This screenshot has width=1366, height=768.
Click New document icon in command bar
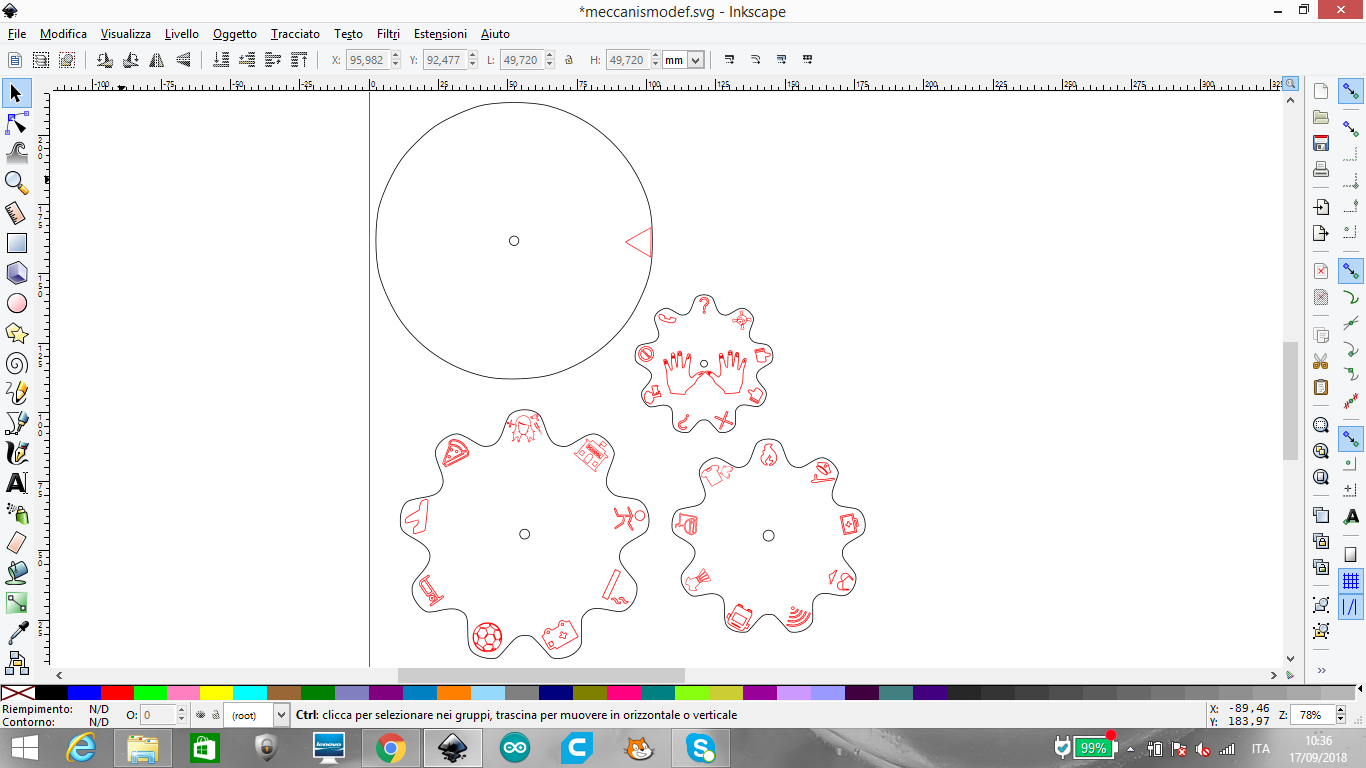[1321, 91]
